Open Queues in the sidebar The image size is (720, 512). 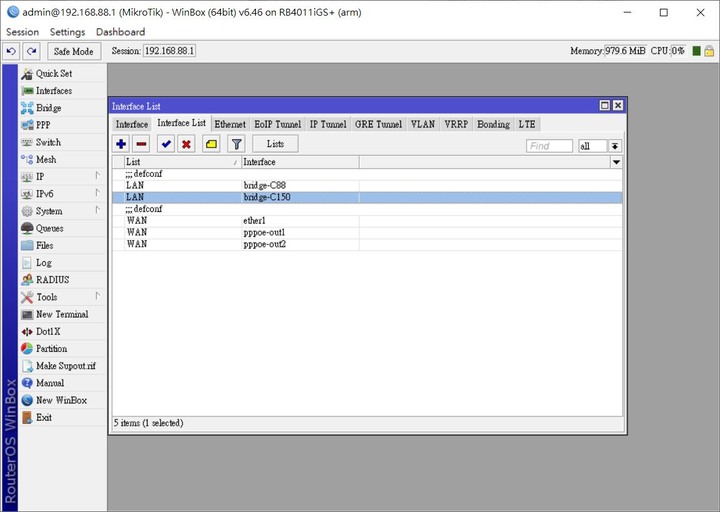62,228
